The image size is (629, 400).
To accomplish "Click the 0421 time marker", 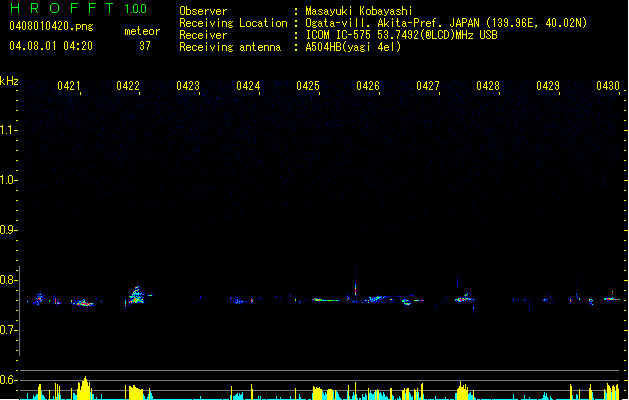I will pyautogui.click(x=69, y=86).
